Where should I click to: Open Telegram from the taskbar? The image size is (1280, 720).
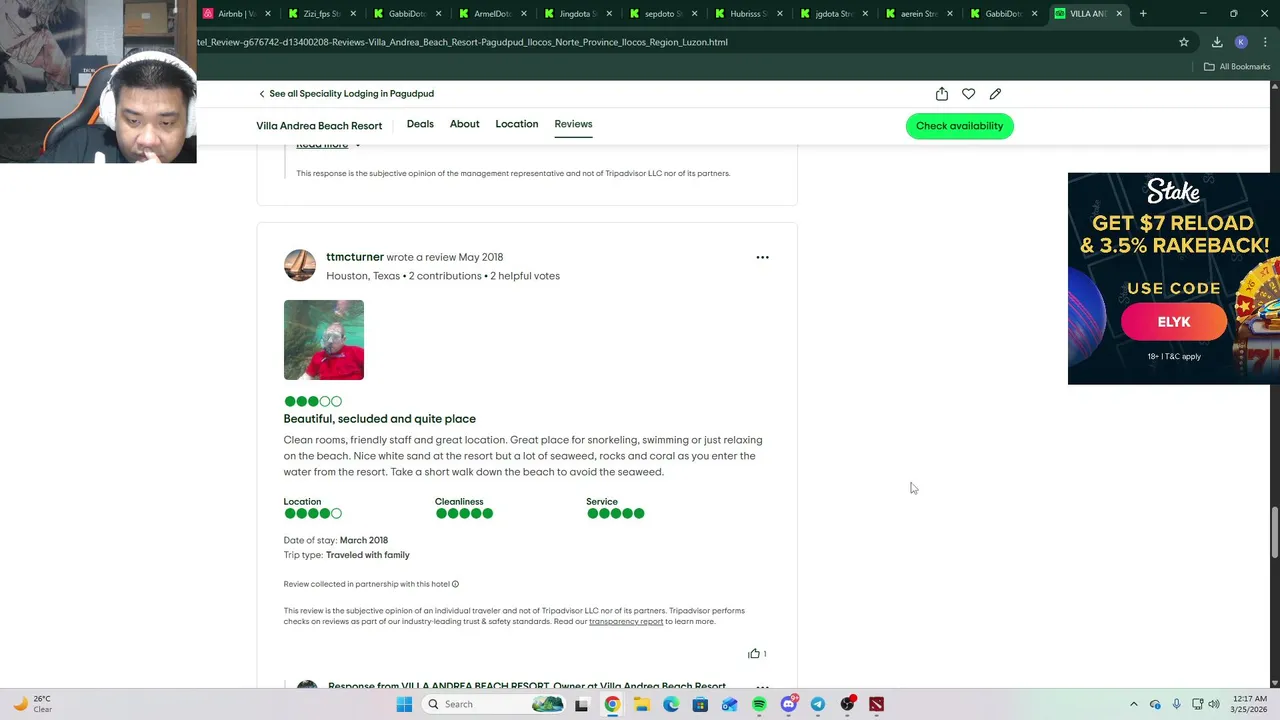(818, 704)
